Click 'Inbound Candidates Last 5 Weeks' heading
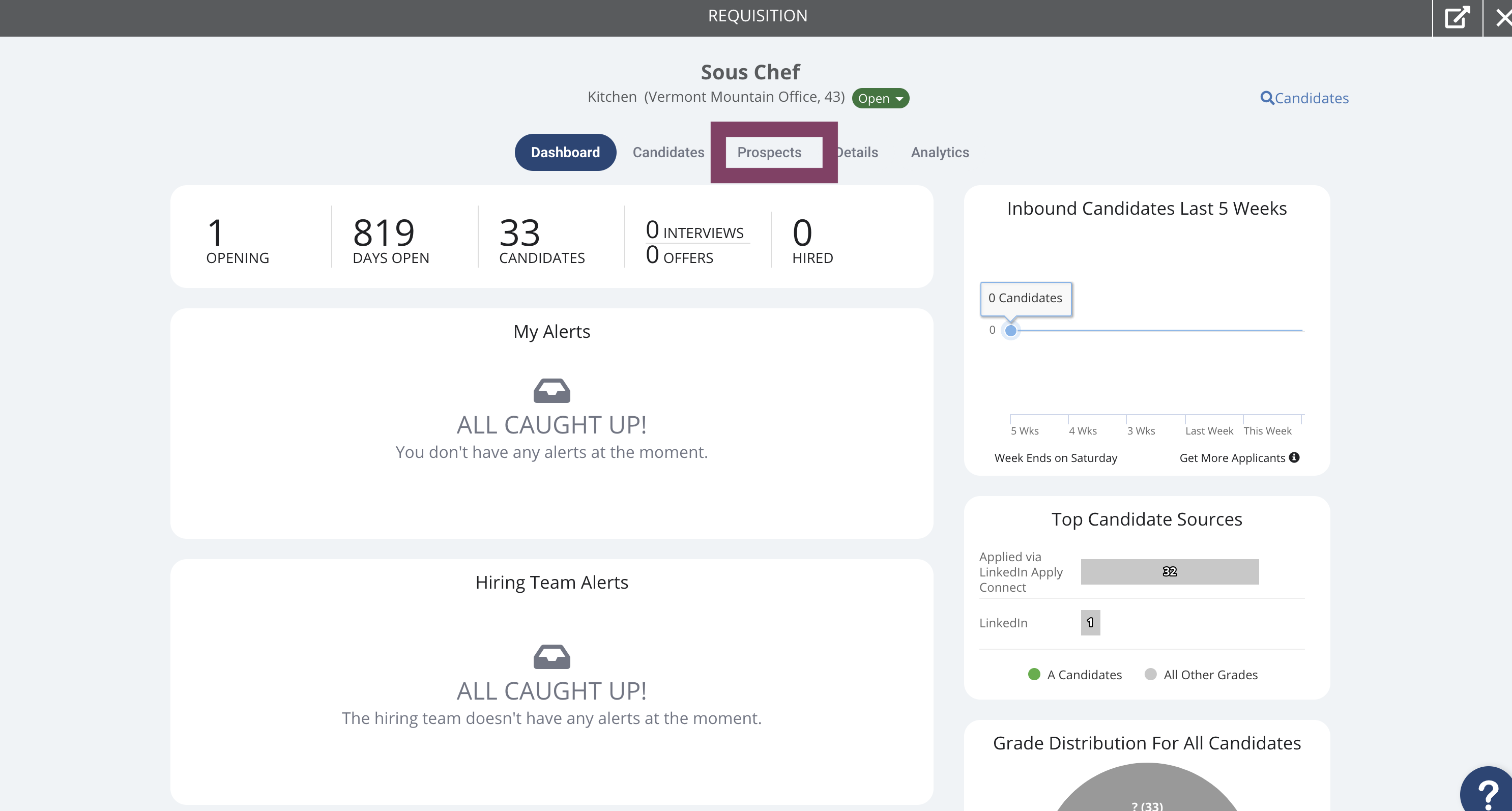 pyautogui.click(x=1146, y=208)
